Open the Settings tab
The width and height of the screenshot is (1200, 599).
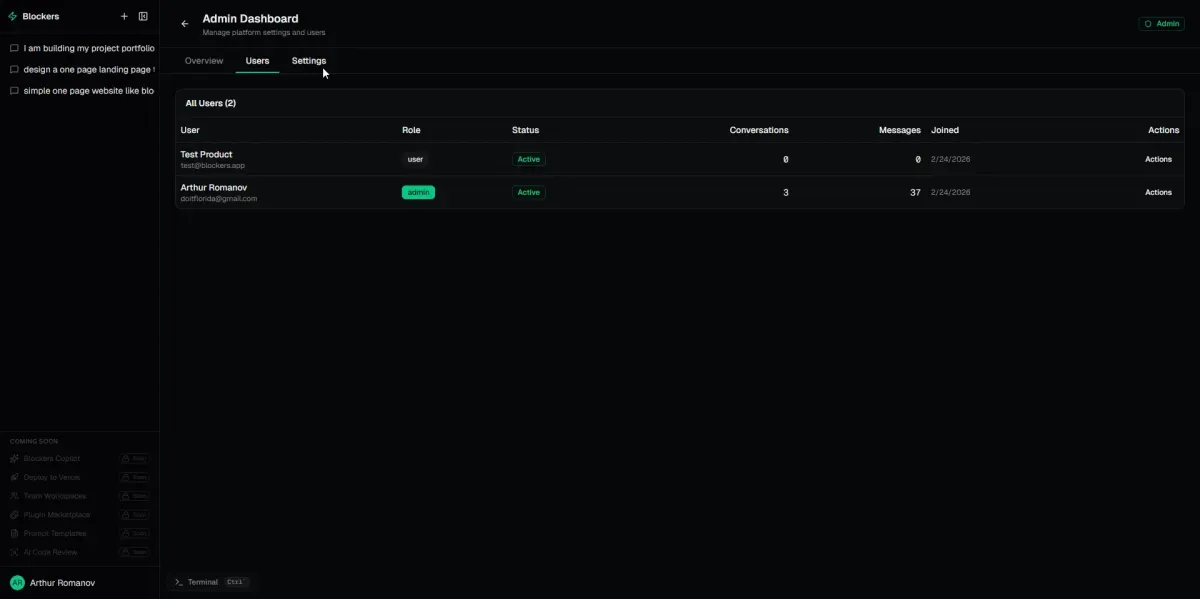coord(308,61)
